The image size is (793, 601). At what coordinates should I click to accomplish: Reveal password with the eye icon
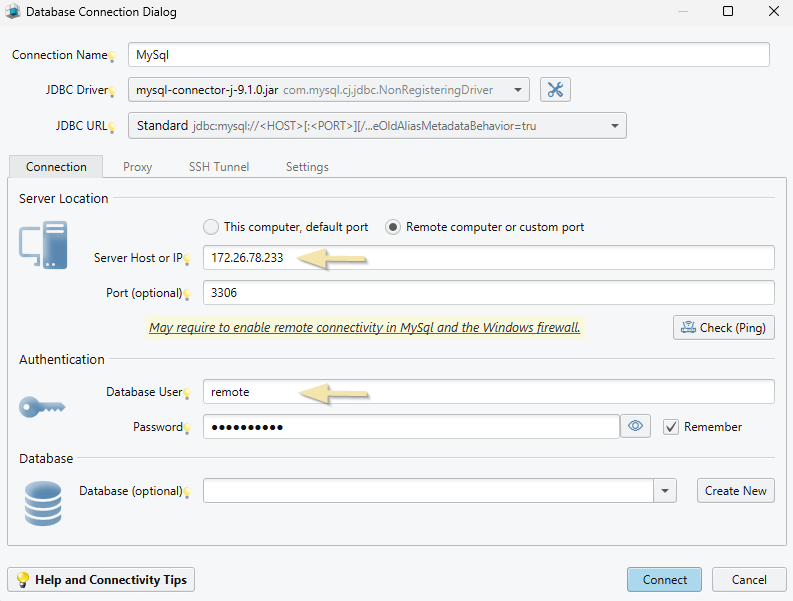tap(635, 426)
